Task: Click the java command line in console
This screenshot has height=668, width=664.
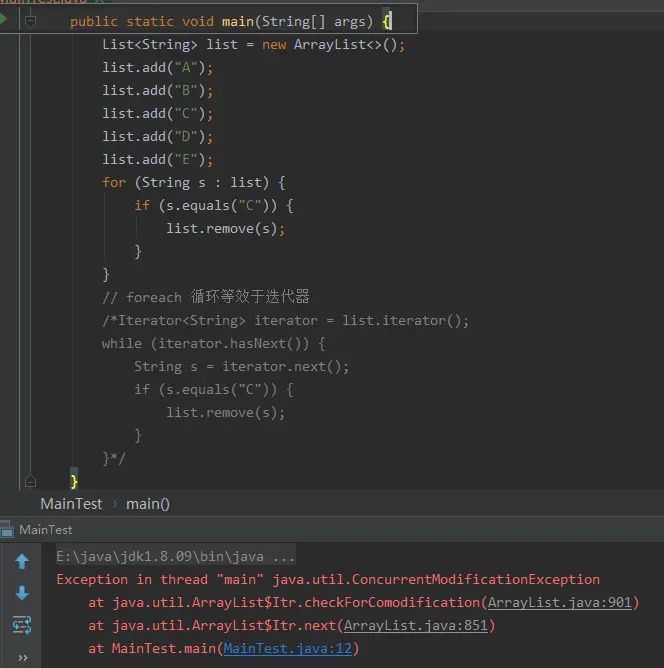Action: [175, 556]
